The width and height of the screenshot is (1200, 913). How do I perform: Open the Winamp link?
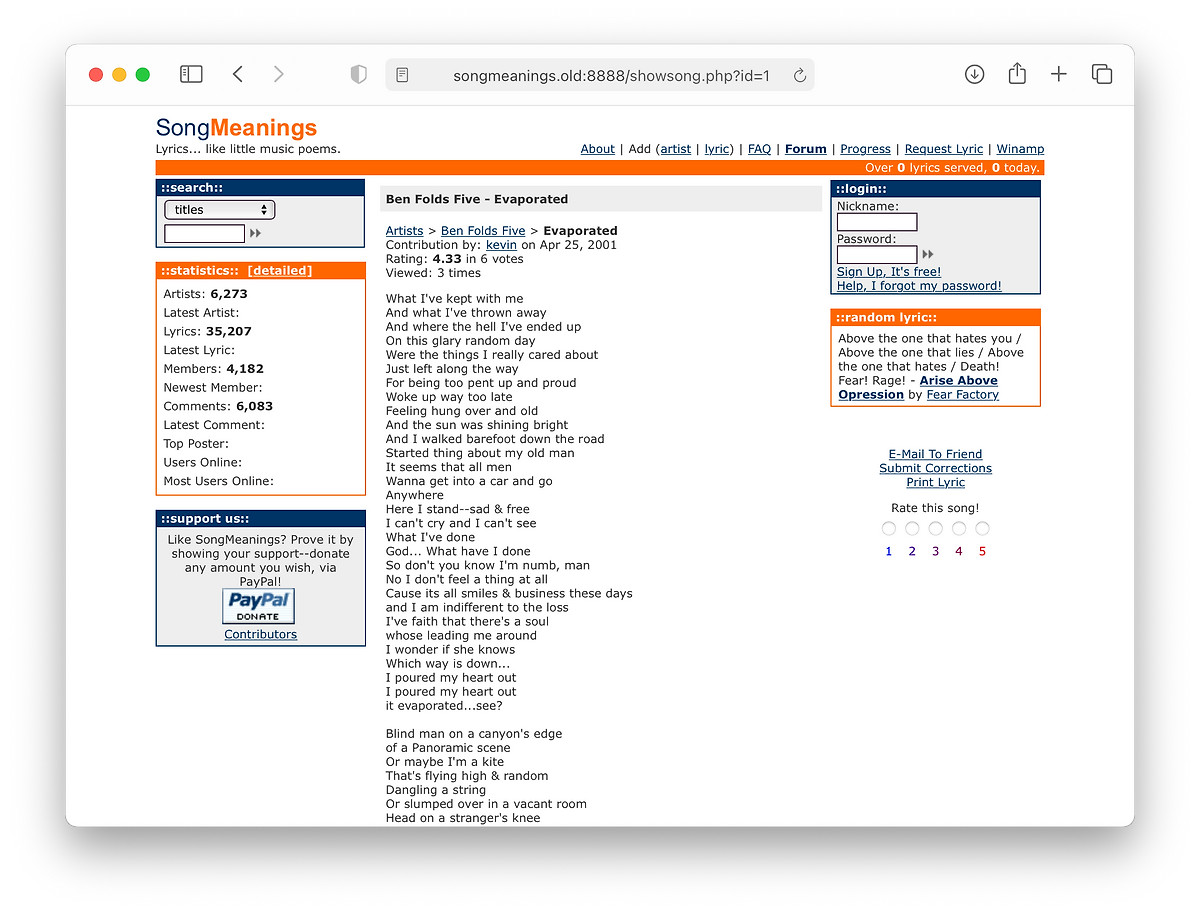point(1020,149)
